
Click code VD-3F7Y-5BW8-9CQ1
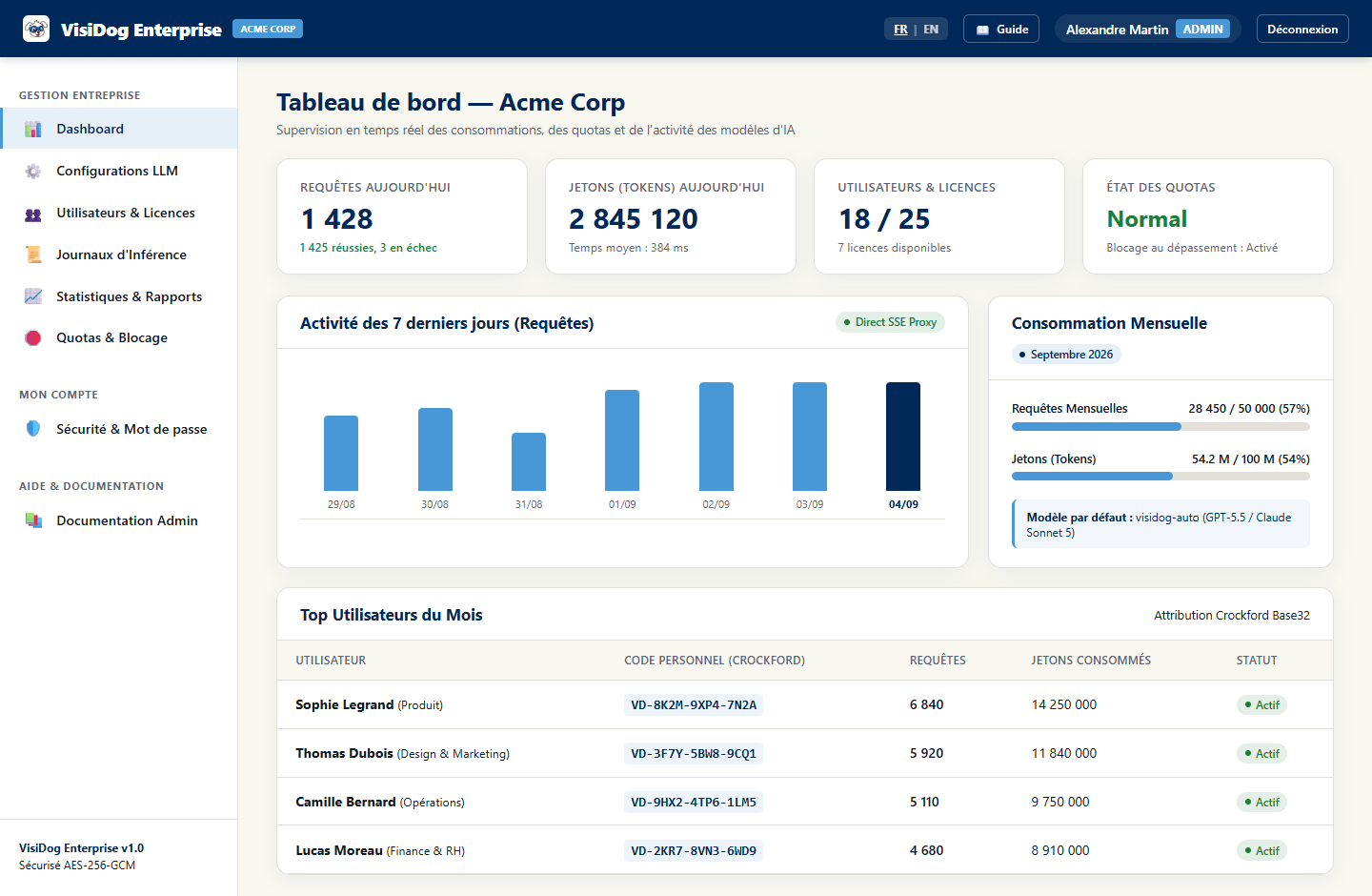pos(694,754)
